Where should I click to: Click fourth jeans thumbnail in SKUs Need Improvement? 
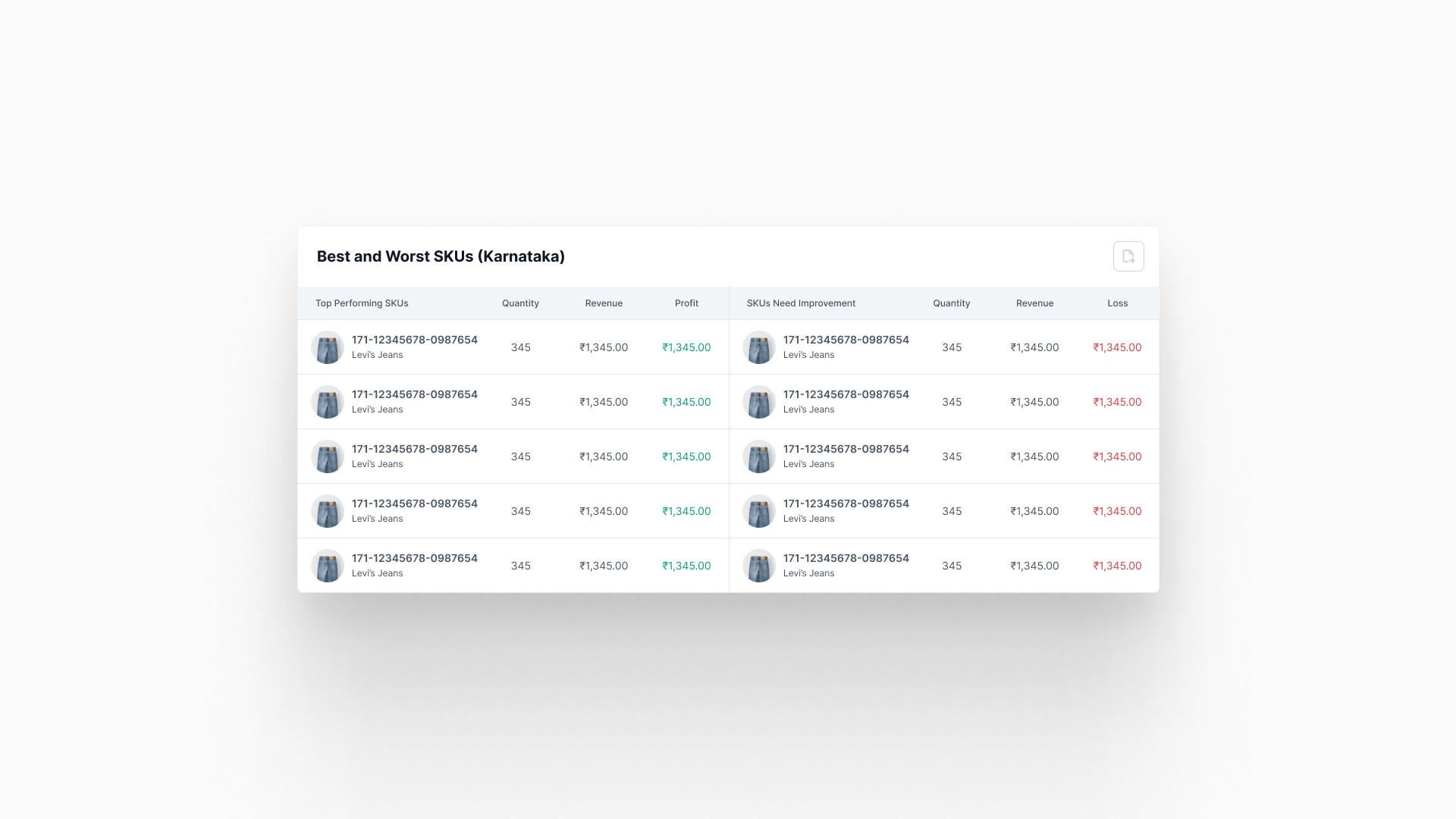[759, 511]
